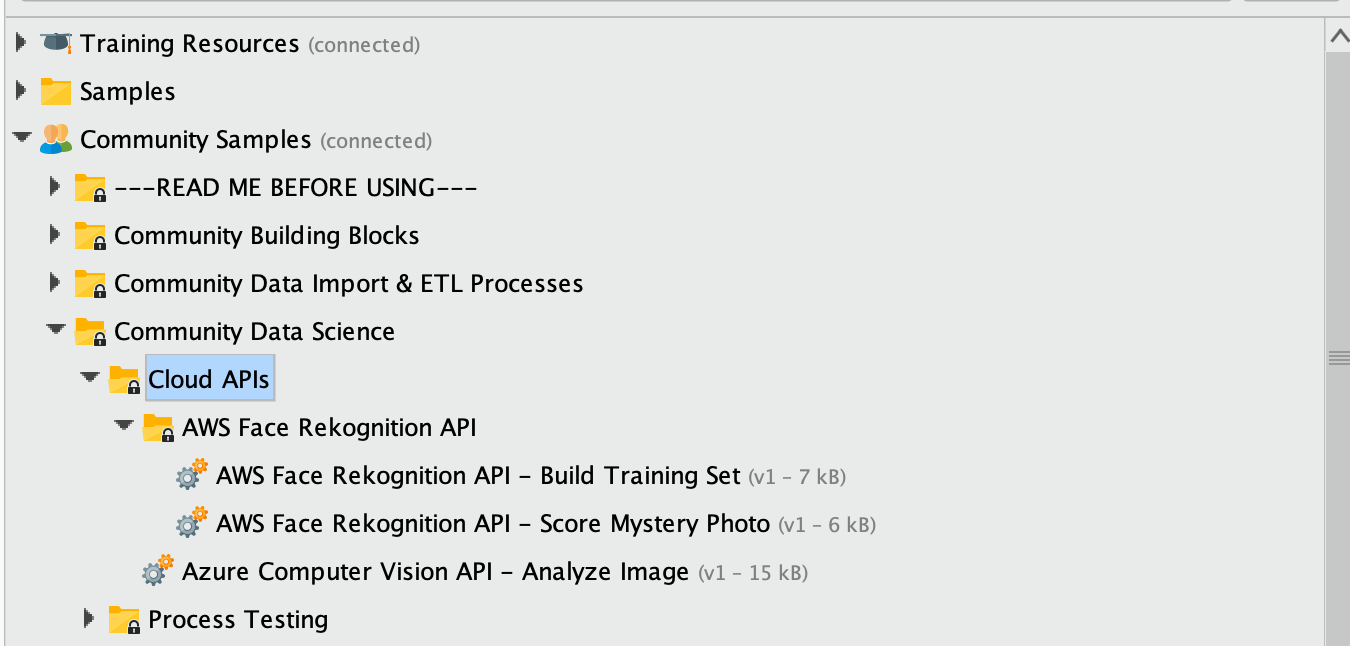Collapse the Cloud APIs folder
The image size is (1350, 646).
(90, 379)
